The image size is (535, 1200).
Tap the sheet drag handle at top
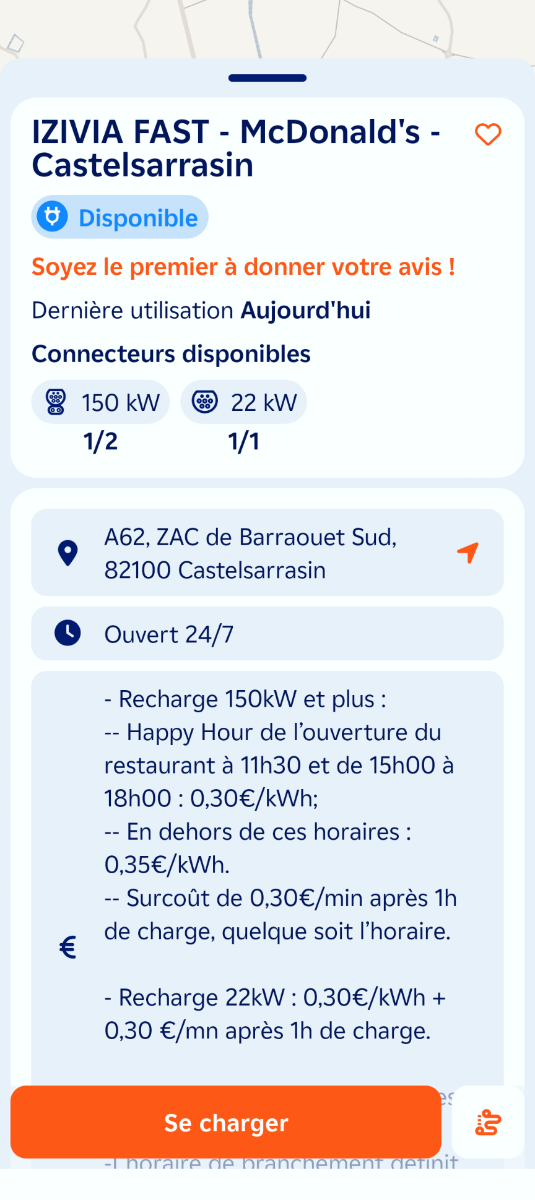(x=267, y=77)
